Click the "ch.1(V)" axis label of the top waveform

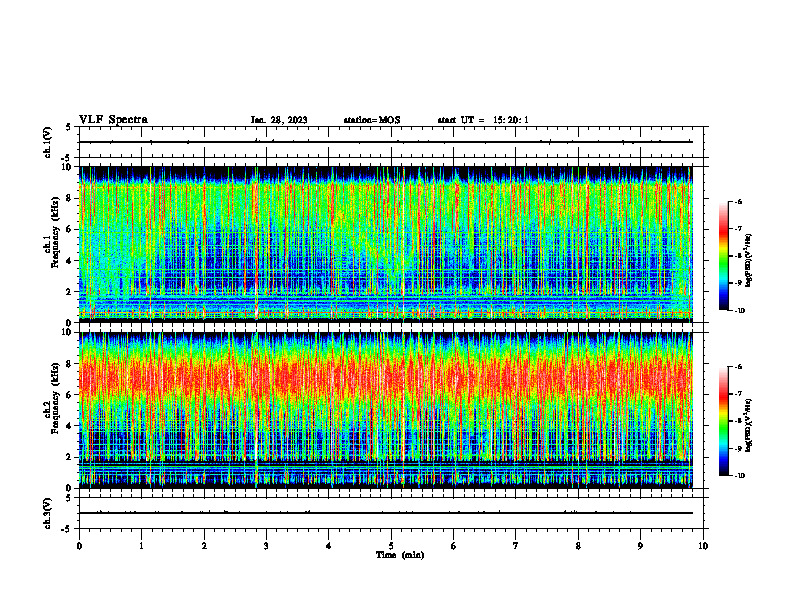pyautogui.click(x=48, y=142)
